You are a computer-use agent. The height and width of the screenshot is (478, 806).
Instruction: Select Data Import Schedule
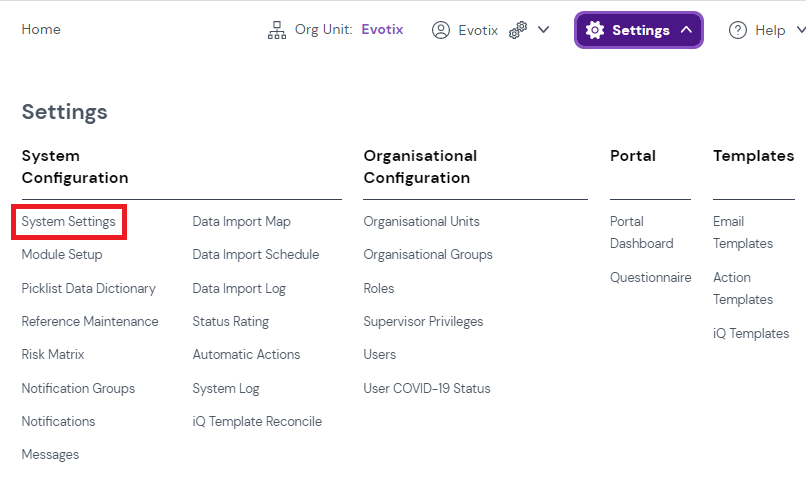[256, 254]
